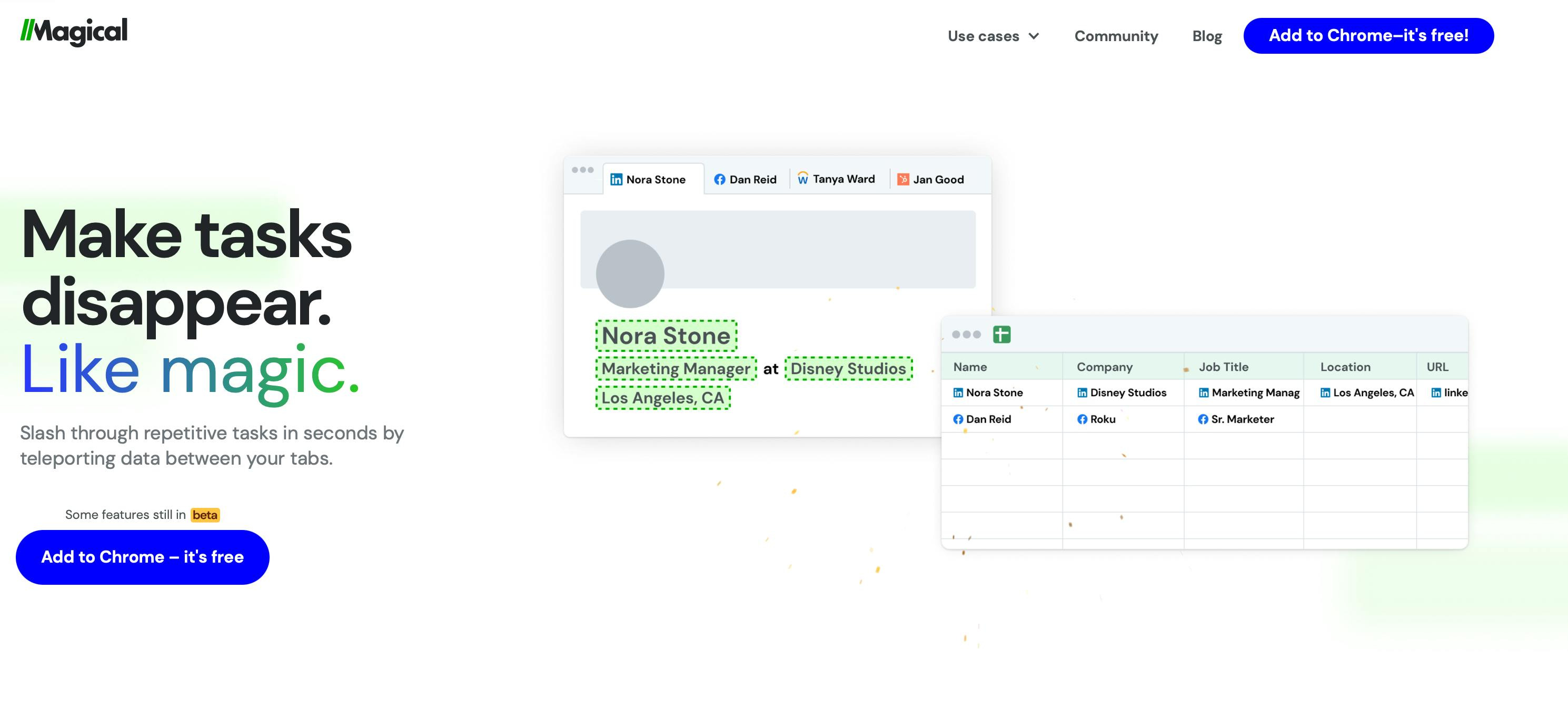1568x707 pixels.
Task: Select the Job Title column header
Action: pyautogui.click(x=1224, y=367)
